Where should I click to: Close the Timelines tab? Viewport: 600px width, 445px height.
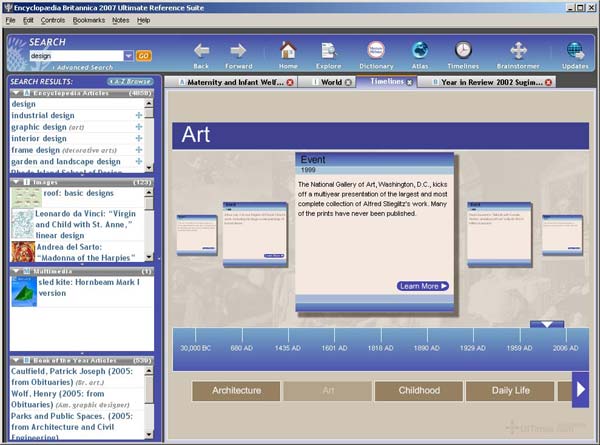[x=409, y=82]
